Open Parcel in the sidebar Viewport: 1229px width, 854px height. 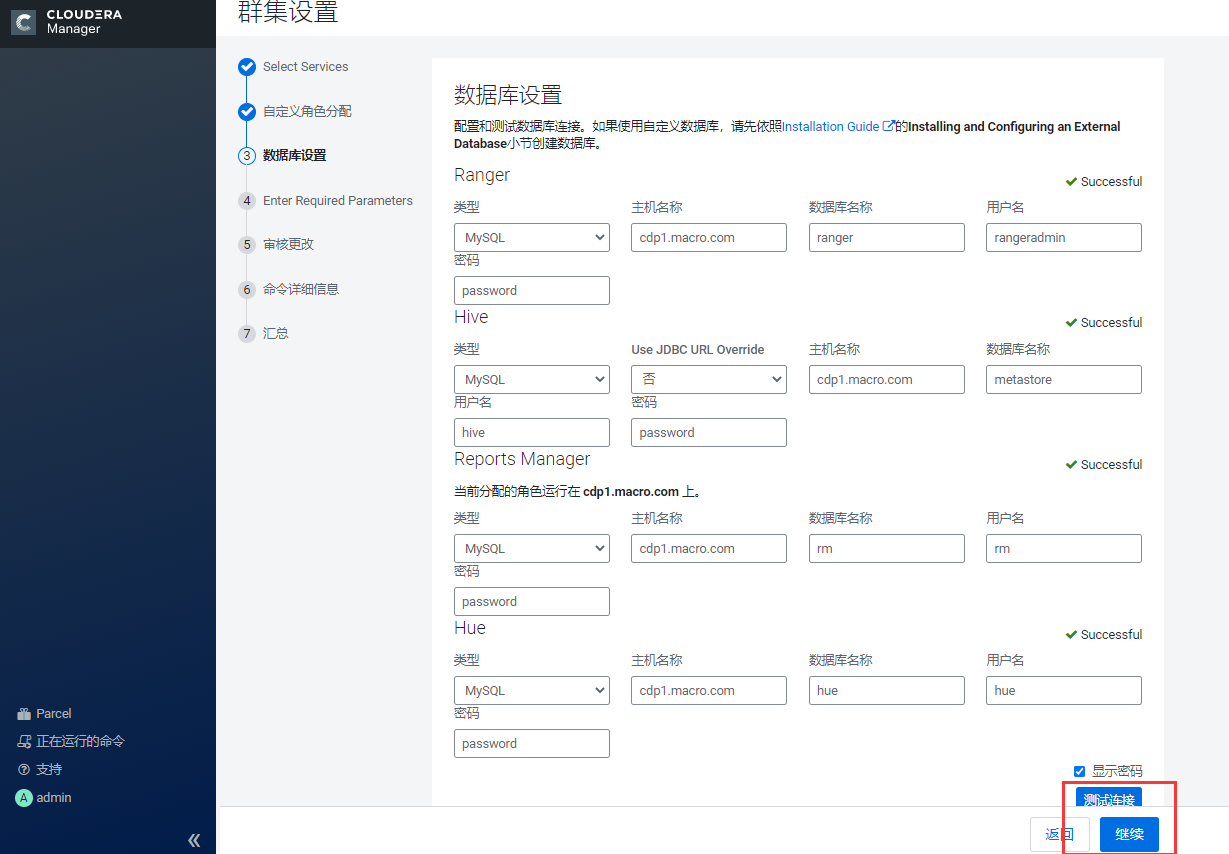(54, 714)
